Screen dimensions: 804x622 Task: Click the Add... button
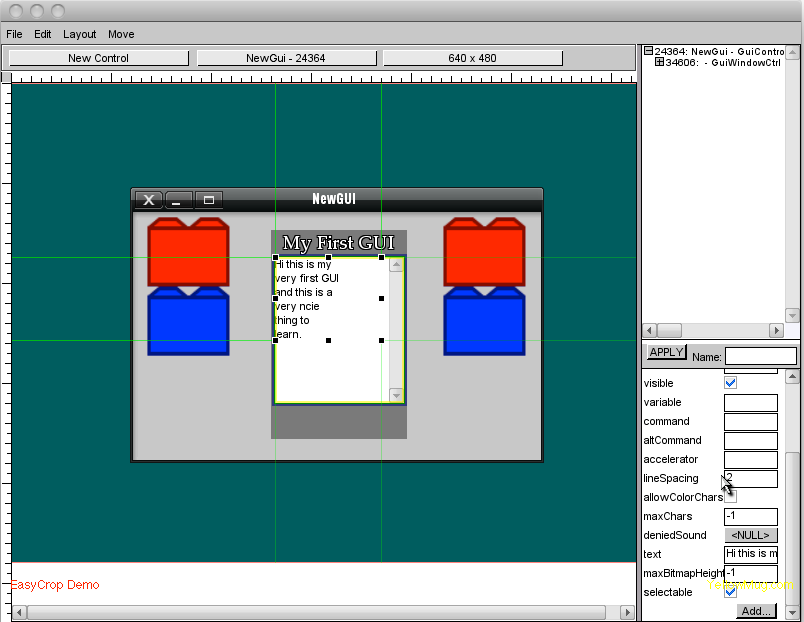coord(756,611)
